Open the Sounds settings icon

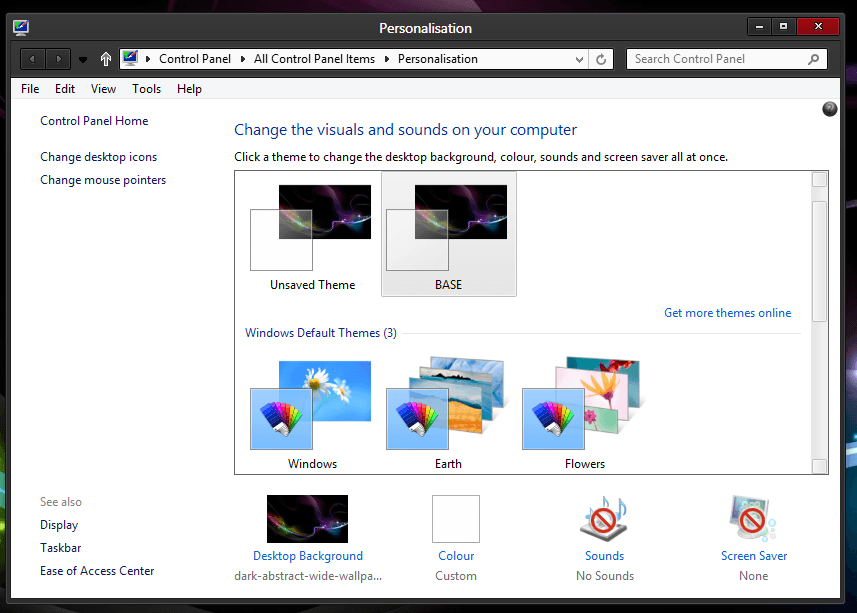tap(603, 519)
